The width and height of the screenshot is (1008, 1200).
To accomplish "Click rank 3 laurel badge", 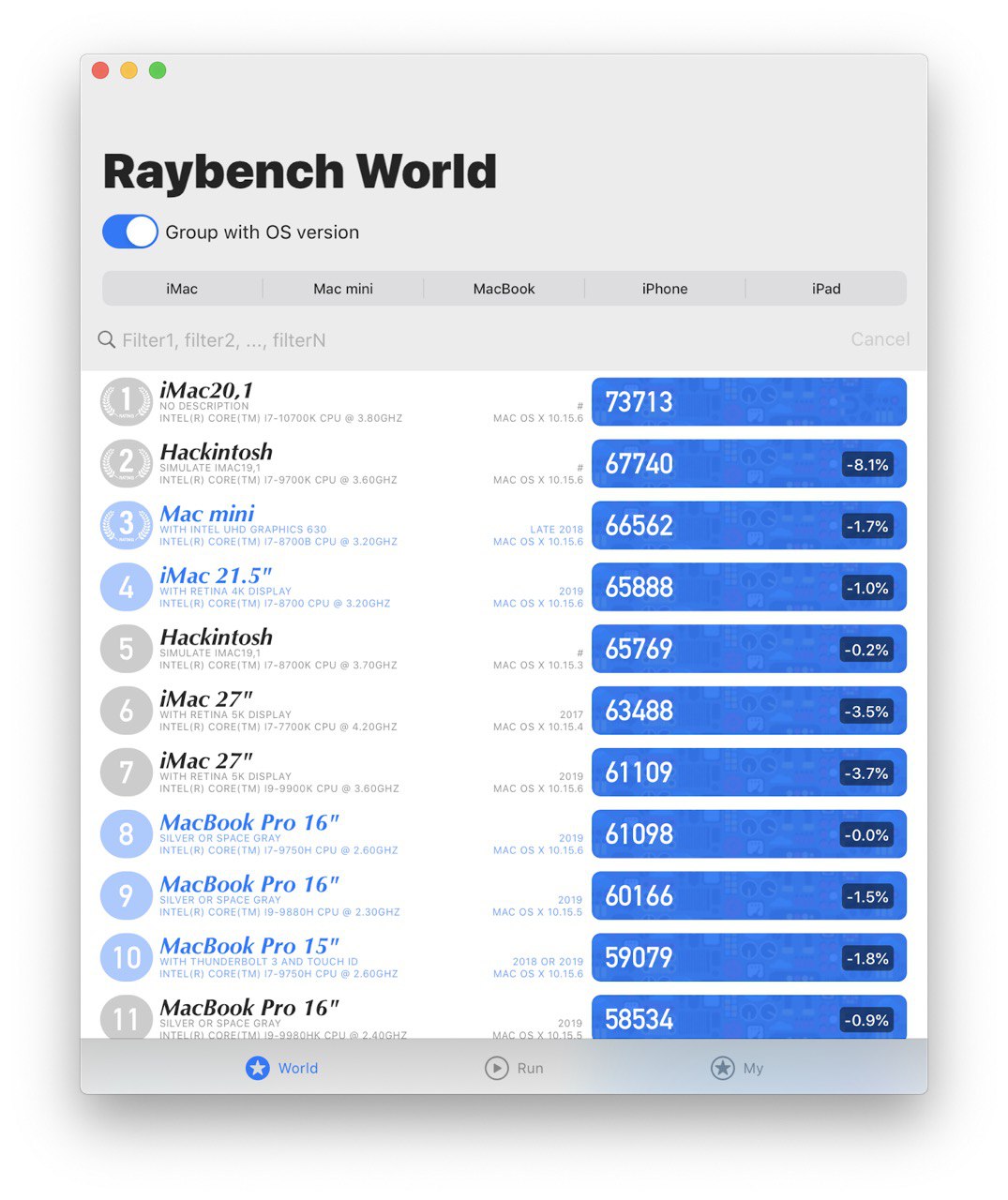I will tap(127, 526).
